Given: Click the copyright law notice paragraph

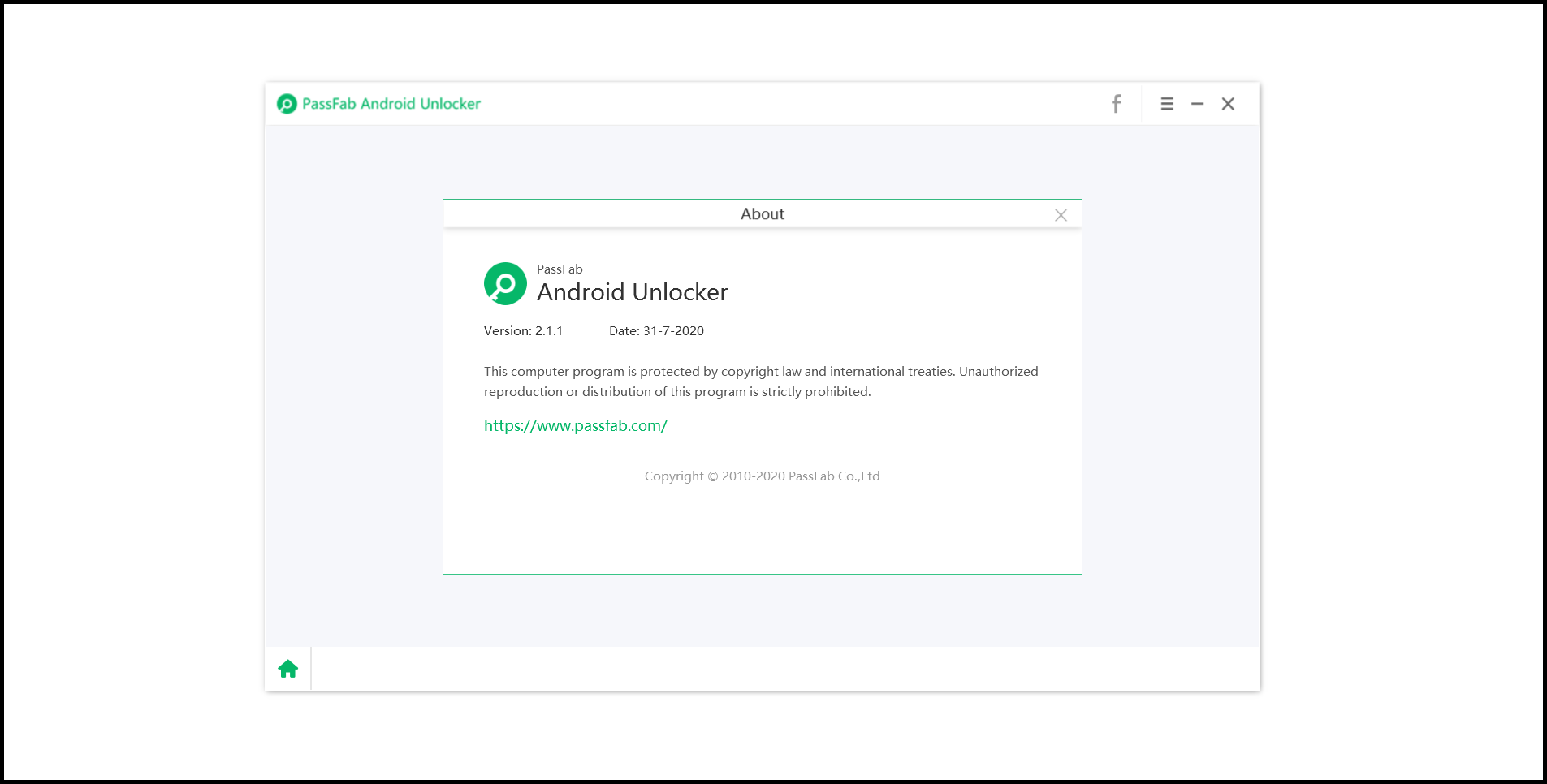Looking at the screenshot, I should pyautogui.click(x=761, y=381).
